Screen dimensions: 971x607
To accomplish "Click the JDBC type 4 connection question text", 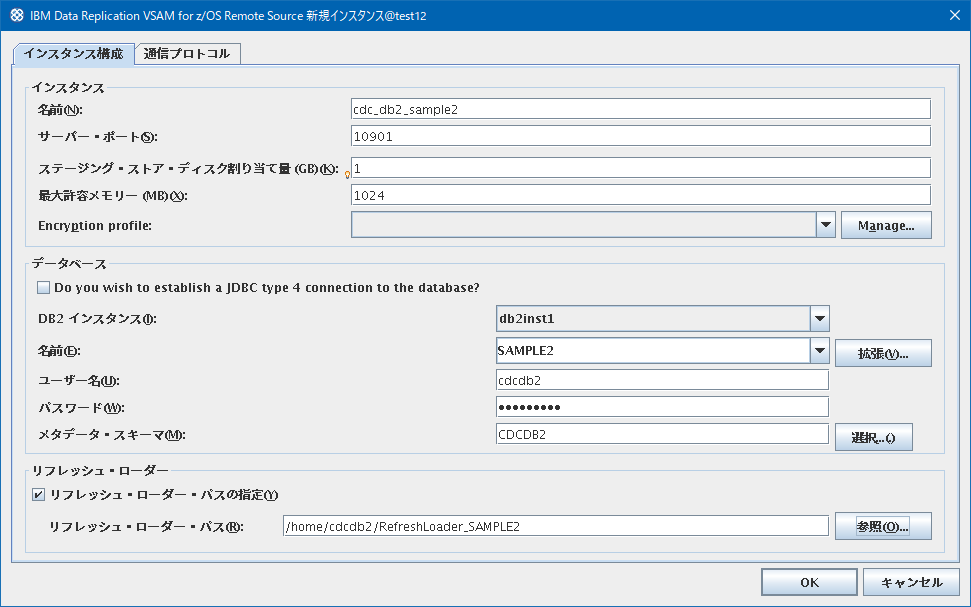I will click(267, 287).
